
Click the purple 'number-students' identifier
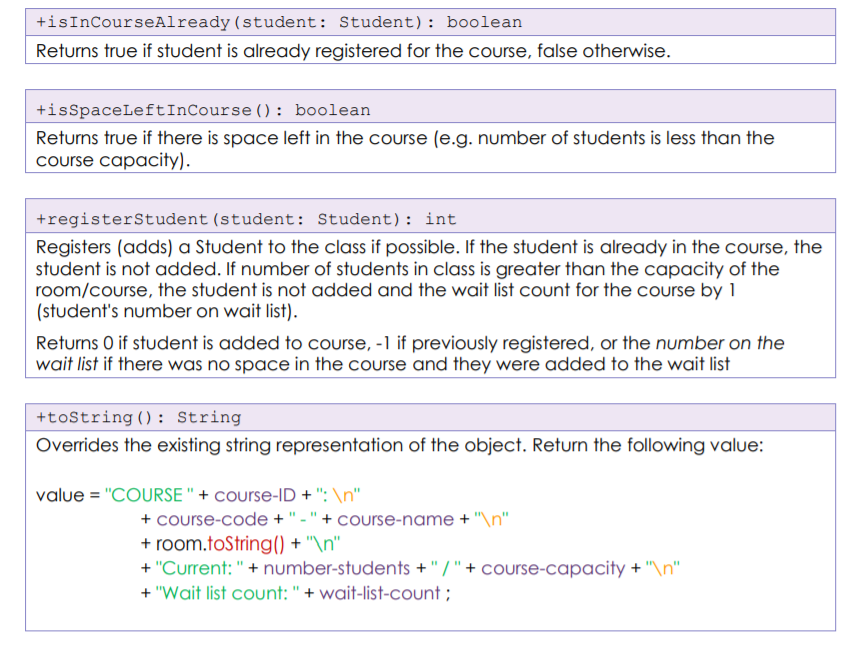[x=336, y=568]
